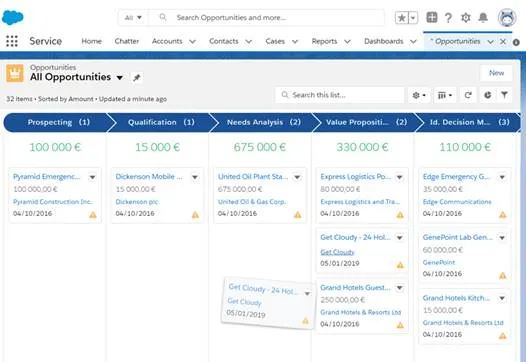The height and width of the screenshot is (362, 526).
Task: Click warning icon on Grand Hotels Guest card
Action: click(400, 325)
